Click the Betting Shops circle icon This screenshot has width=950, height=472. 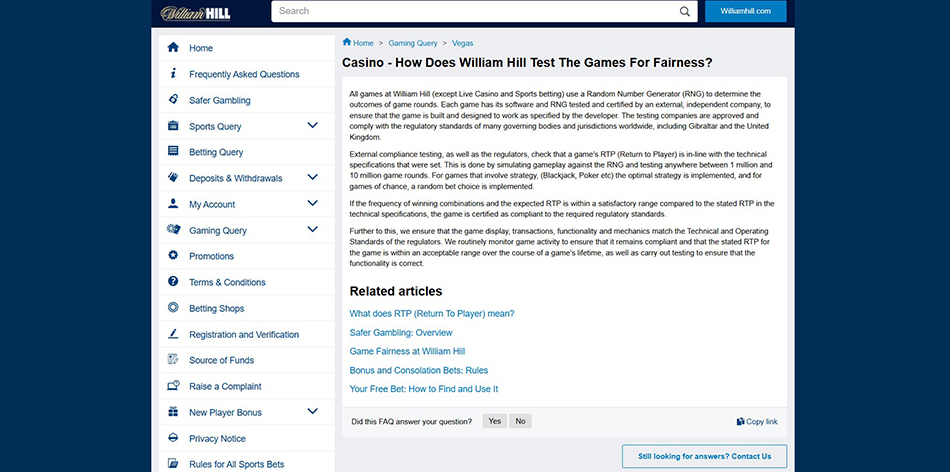173,308
